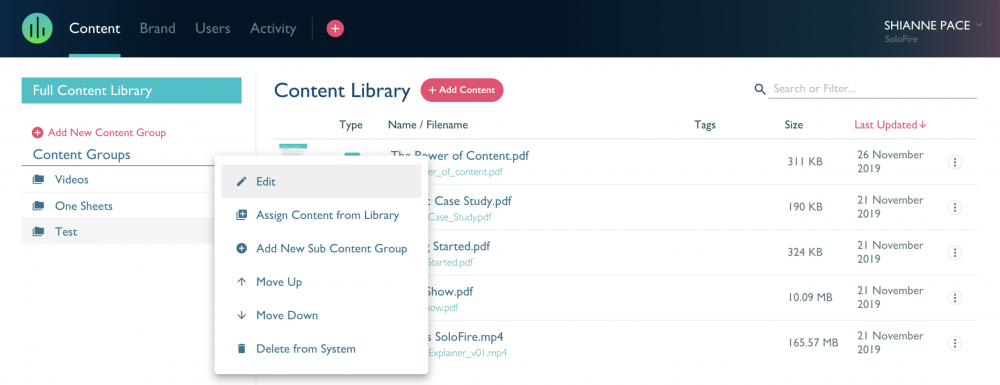Click the Videos folder icon
The image size is (1000, 385).
[38, 180]
